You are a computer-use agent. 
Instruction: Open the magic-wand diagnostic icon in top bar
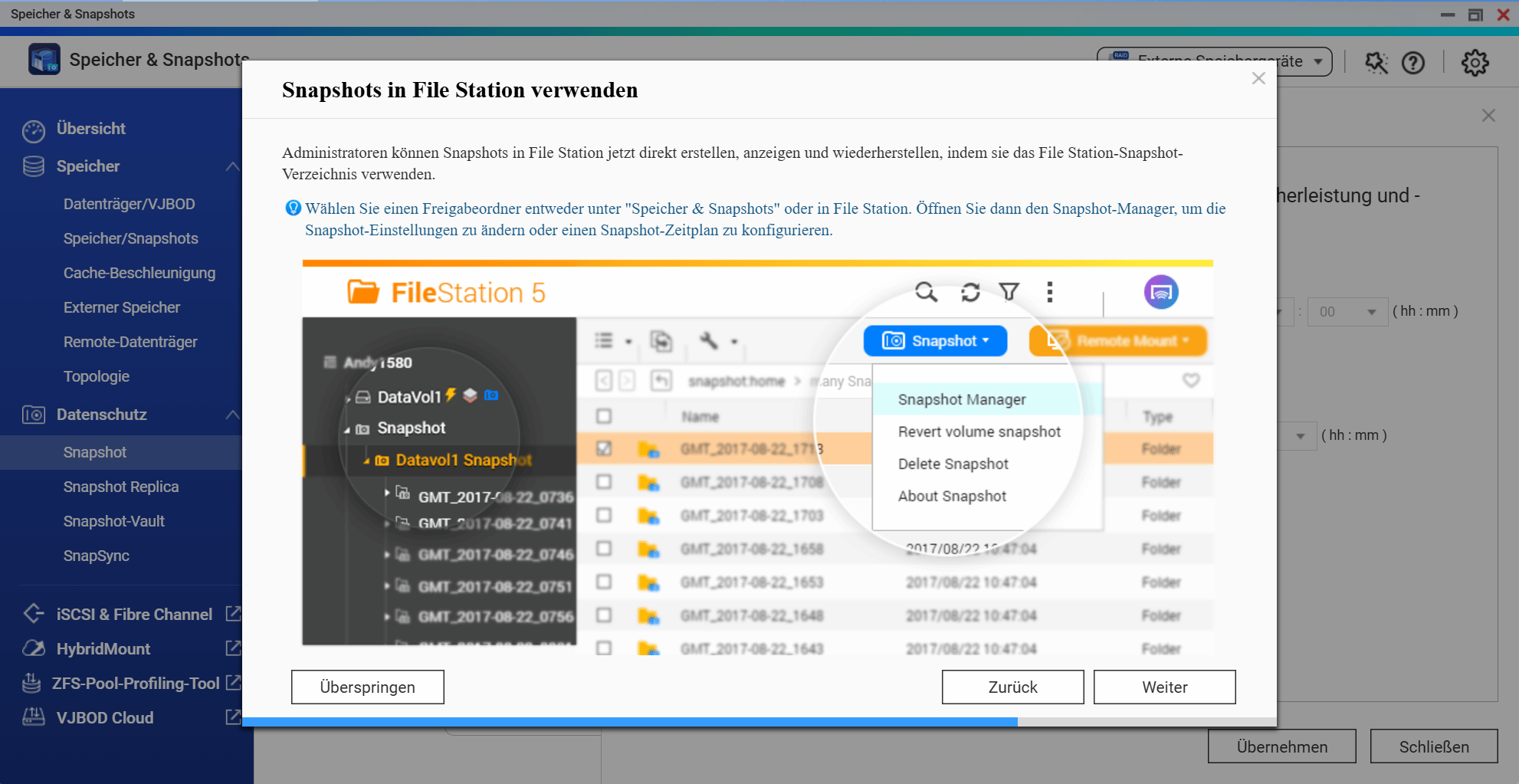coord(1376,63)
